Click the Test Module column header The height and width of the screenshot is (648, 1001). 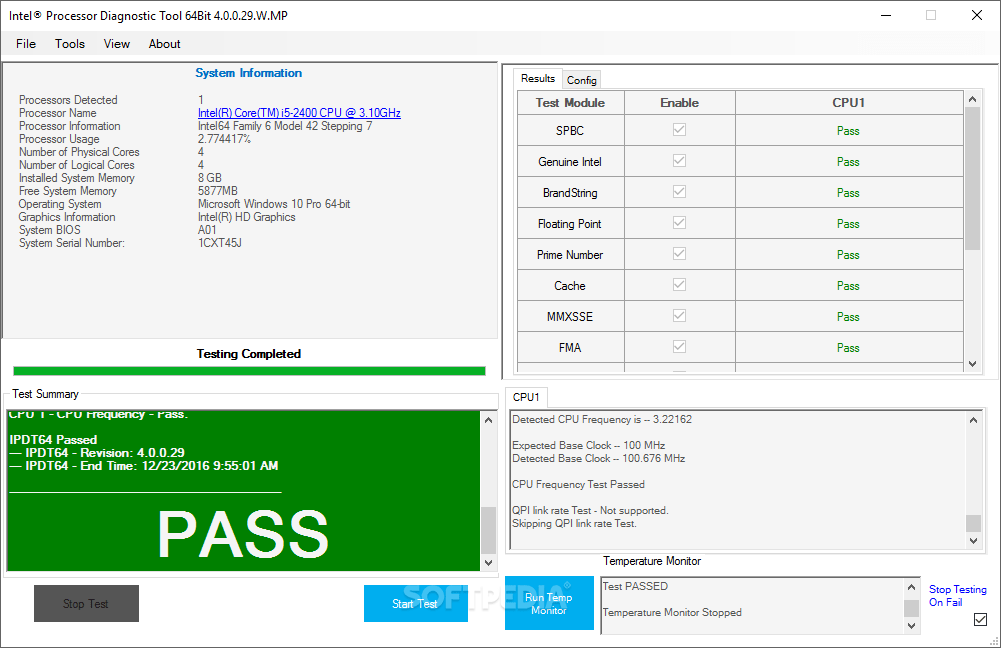570,103
